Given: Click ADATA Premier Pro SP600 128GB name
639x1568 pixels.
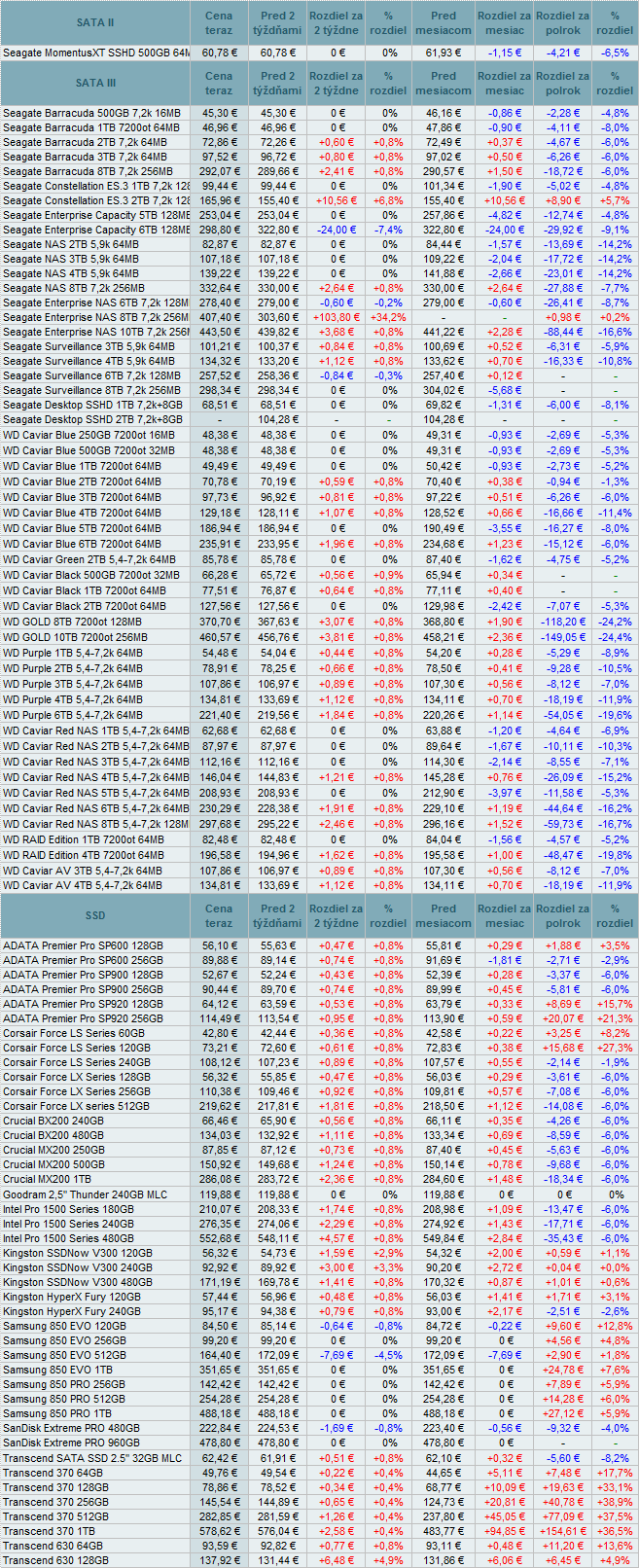Looking at the screenshot, I should tap(83, 945).
